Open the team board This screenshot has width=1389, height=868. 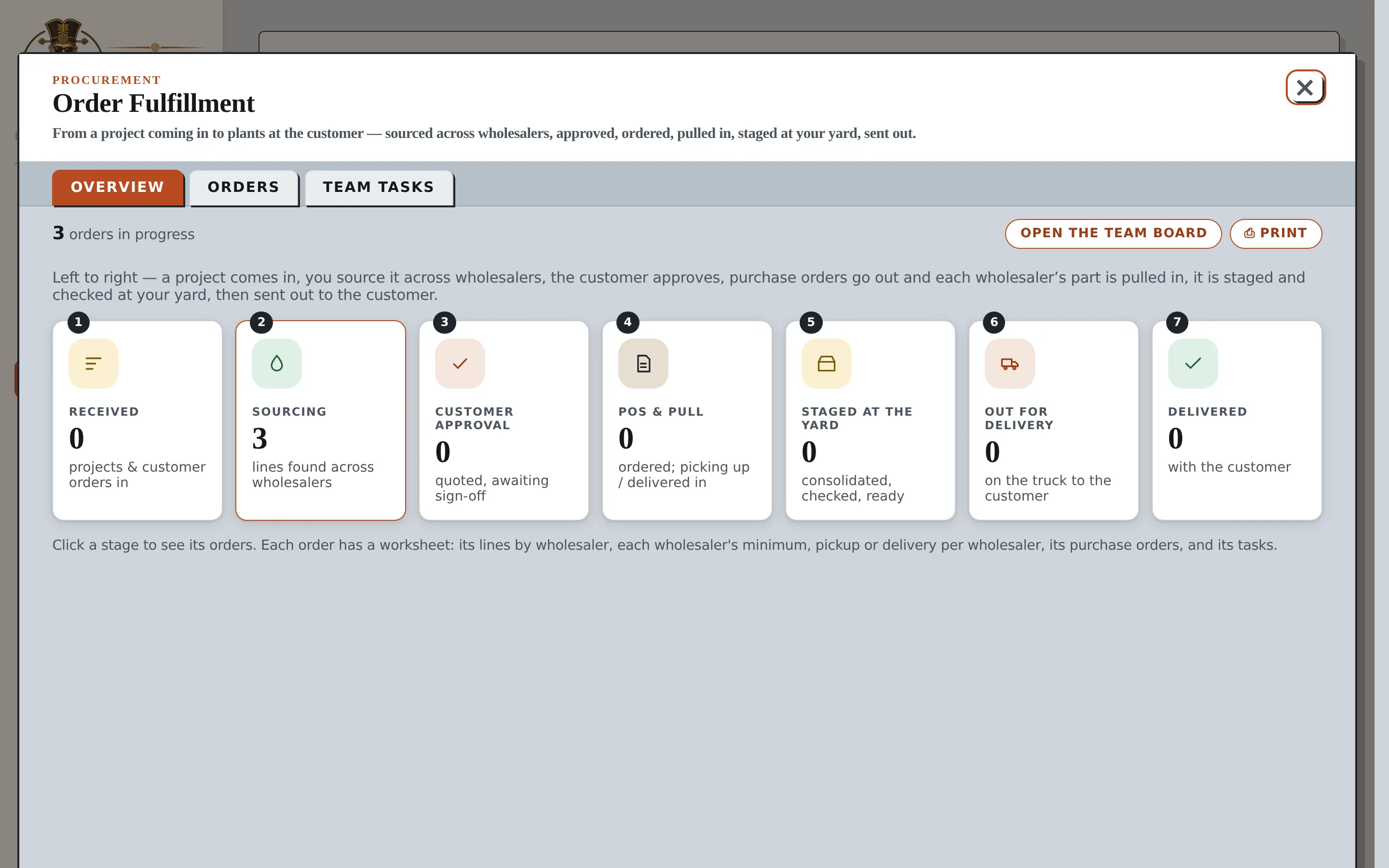[x=1113, y=233]
